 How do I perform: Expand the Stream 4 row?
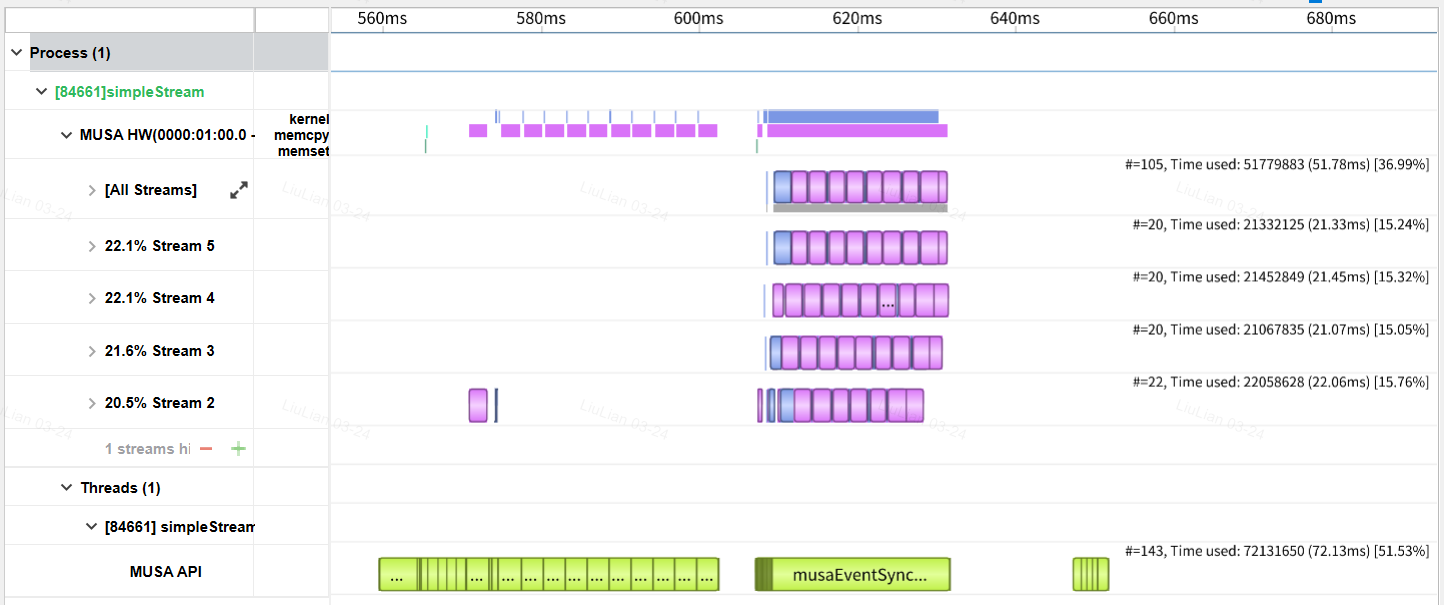(x=92, y=298)
